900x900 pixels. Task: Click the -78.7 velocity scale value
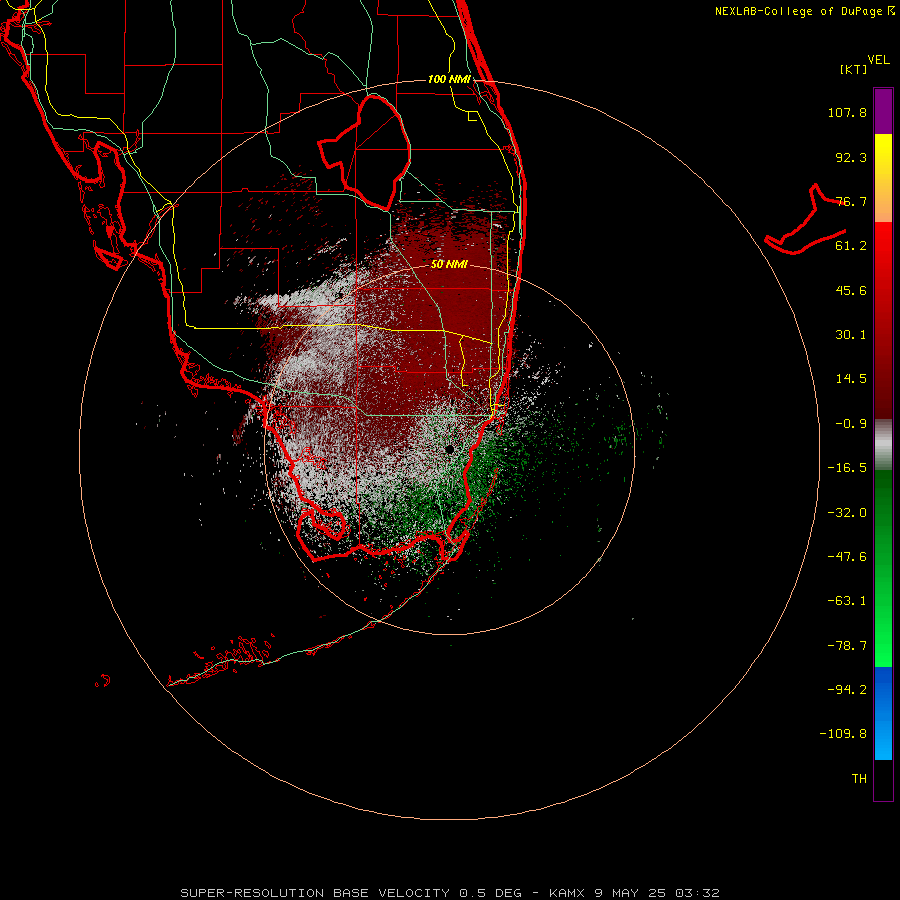pyautogui.click(x=847, y=646)
